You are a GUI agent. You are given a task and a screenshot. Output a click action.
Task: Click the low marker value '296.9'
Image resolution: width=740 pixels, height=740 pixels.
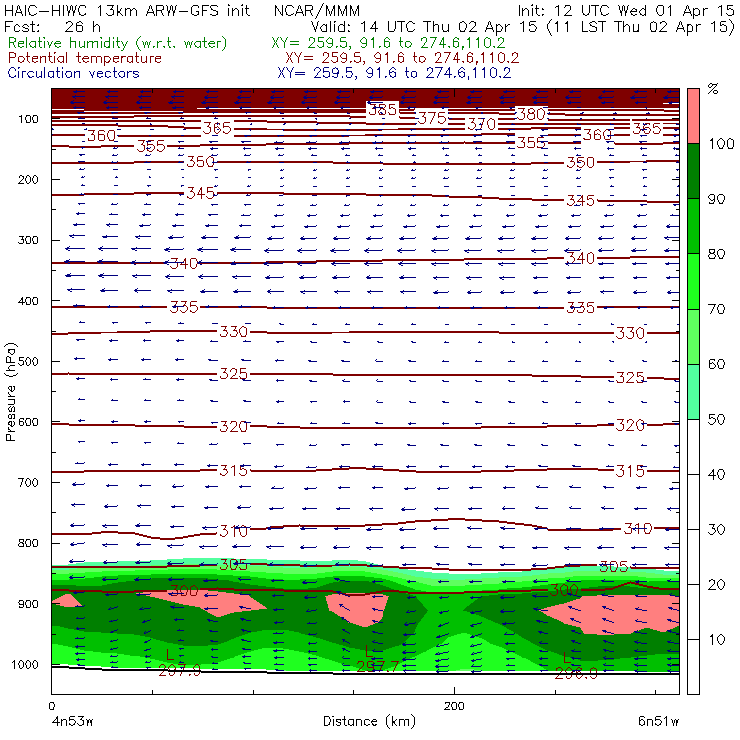[576, 673]
